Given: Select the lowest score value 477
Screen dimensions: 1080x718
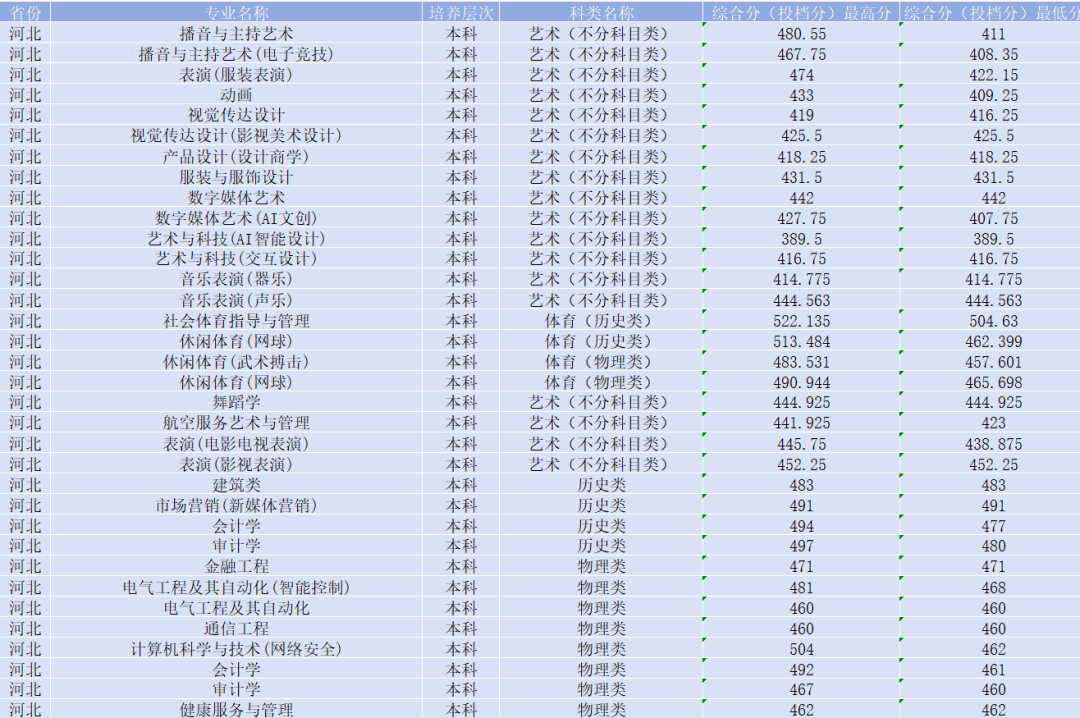Looking at the screenshot, I should tap(993, 526).
